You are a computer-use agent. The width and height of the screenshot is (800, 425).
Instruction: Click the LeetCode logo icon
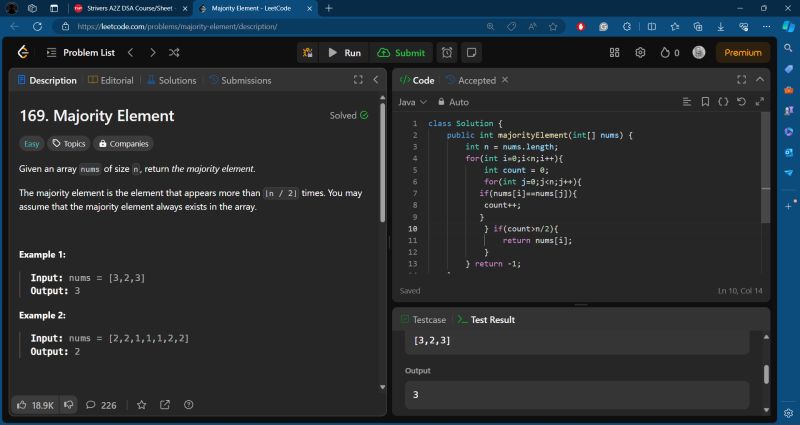tap(22, 52)
